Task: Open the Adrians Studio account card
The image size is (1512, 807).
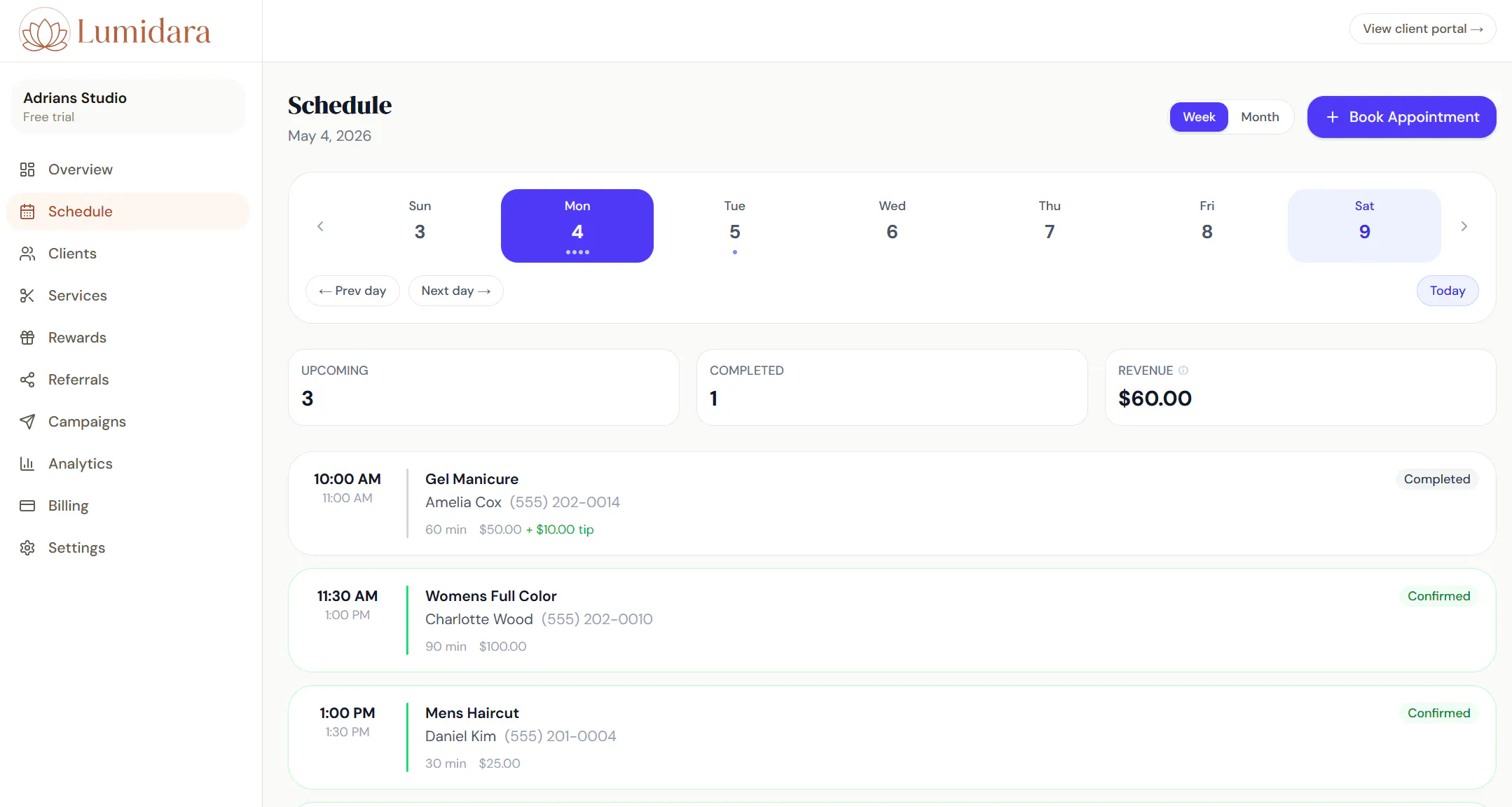Action: pyautogui.click(x=128, y=106)
